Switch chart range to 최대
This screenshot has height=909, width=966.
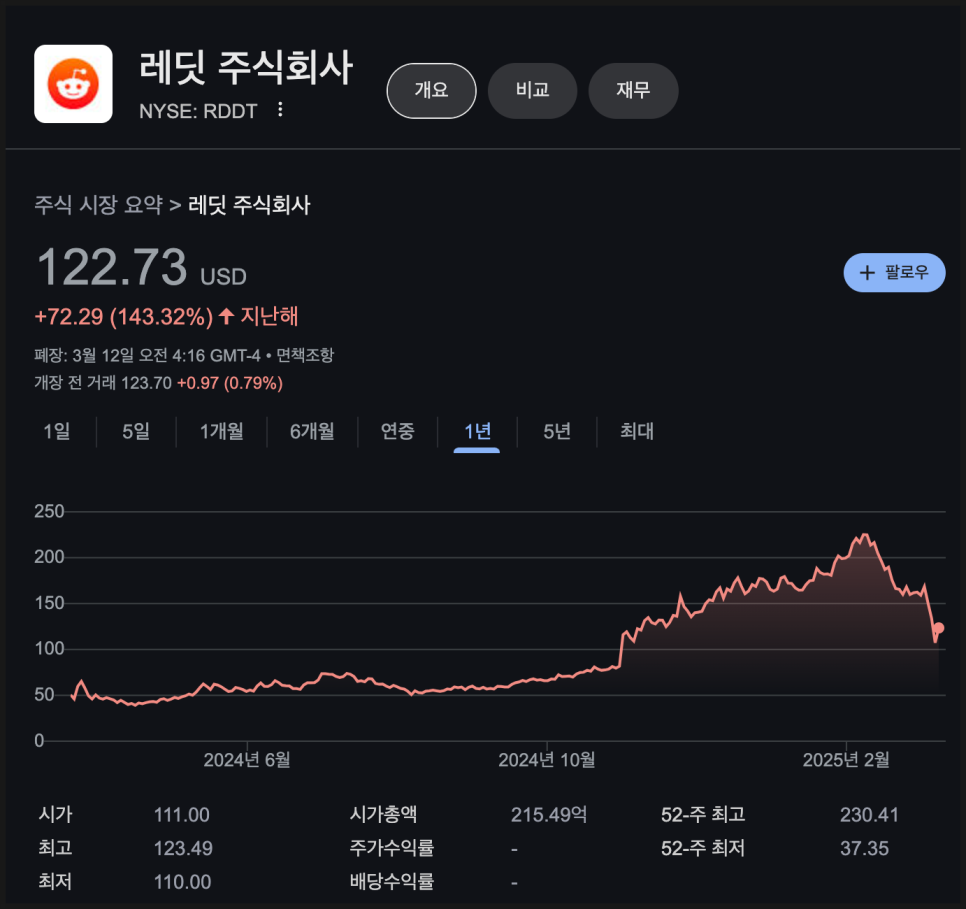636,431
